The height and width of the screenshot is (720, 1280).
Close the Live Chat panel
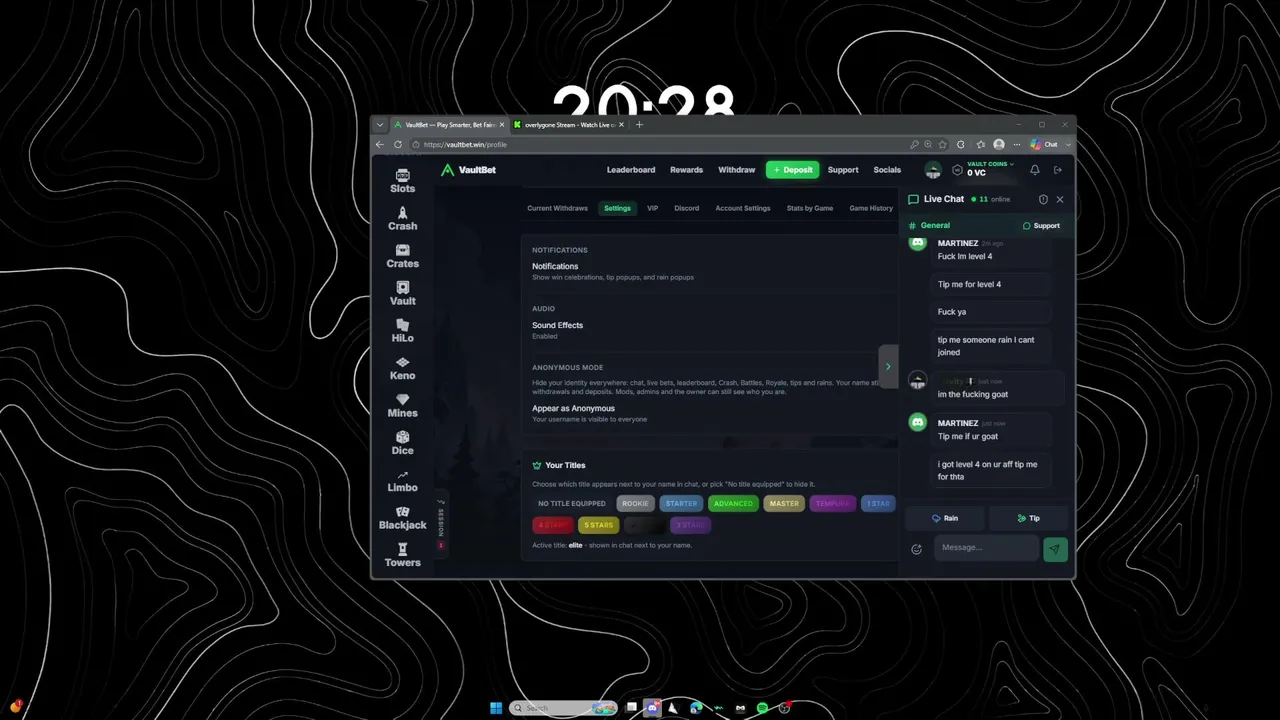pos(1060,199)
